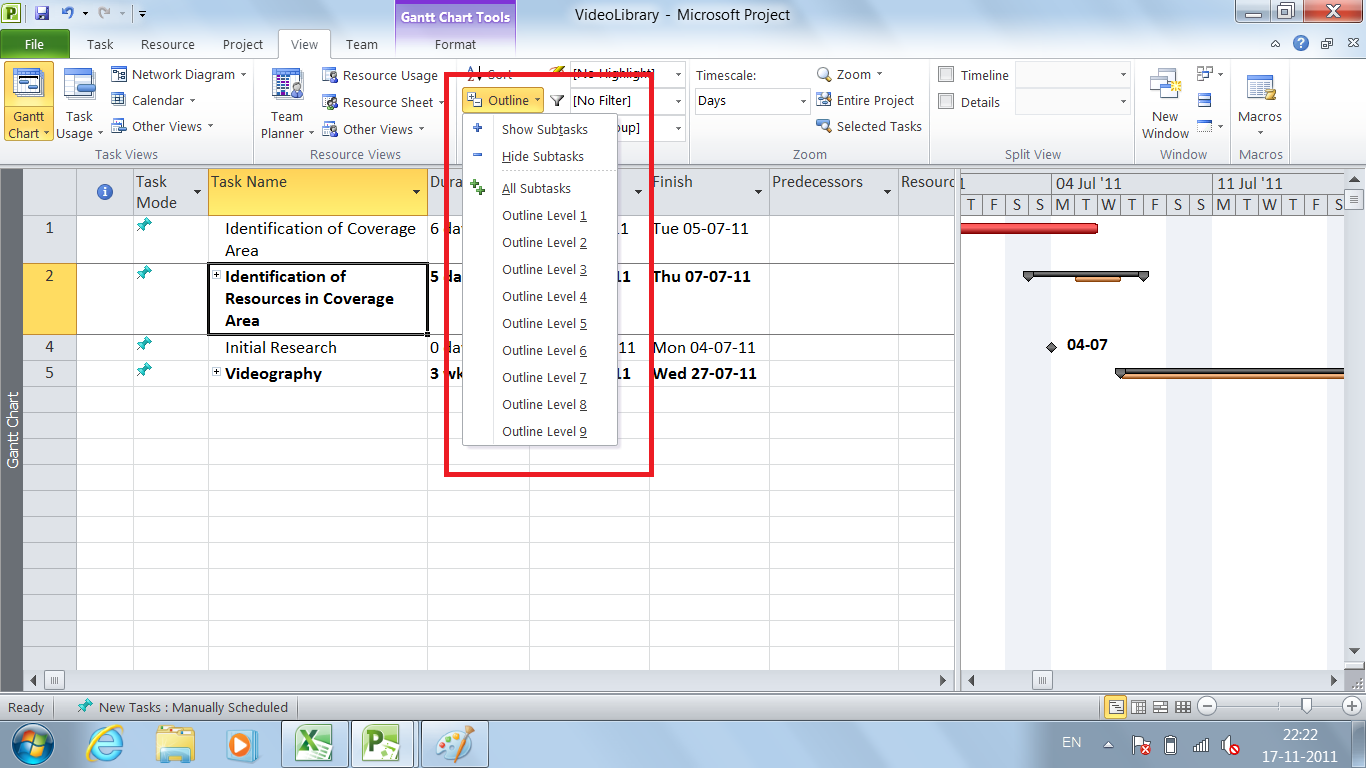1366x768 pixels.
Task: Open the Help question mark icon
Action: (x=1300, y=44)
